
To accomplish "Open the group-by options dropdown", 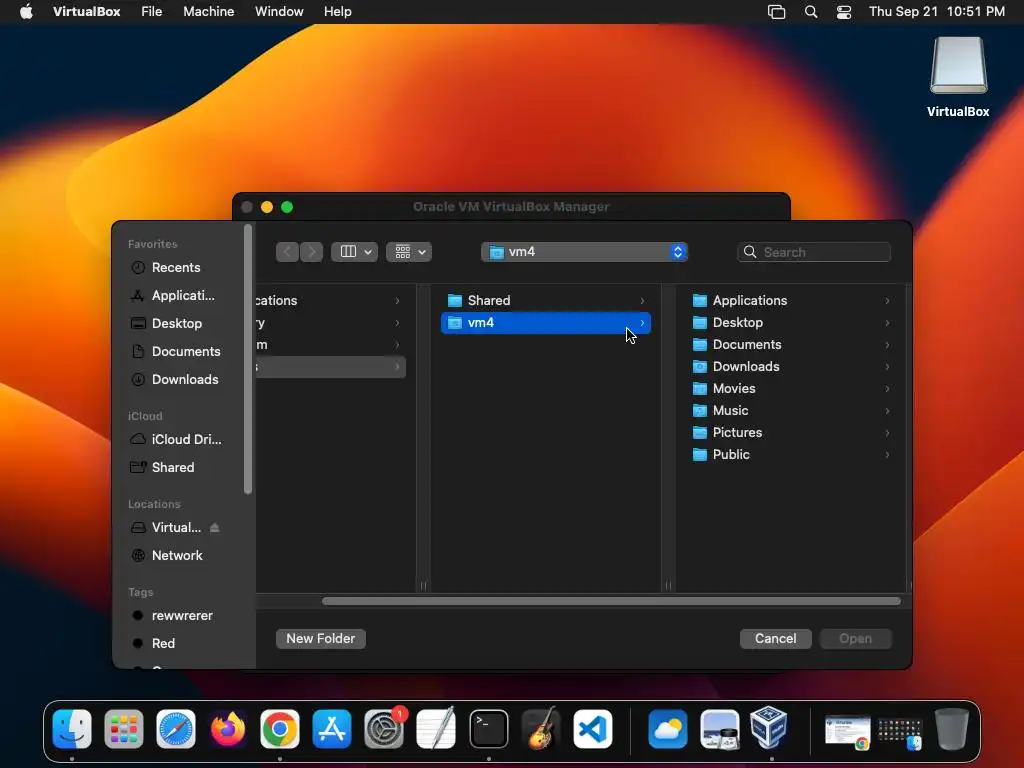I will point(409,252).
